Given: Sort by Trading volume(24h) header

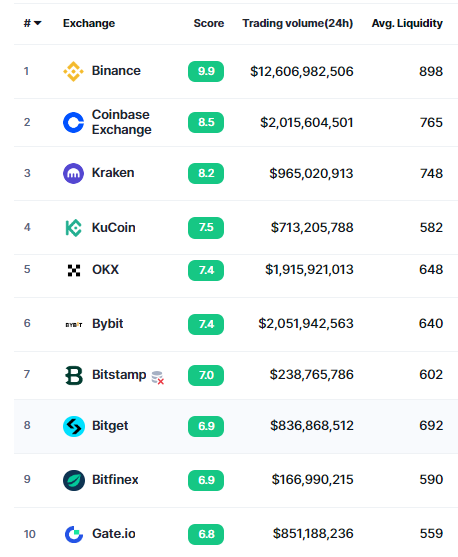Looking at the screenshot, I should [x=298, y=23].
